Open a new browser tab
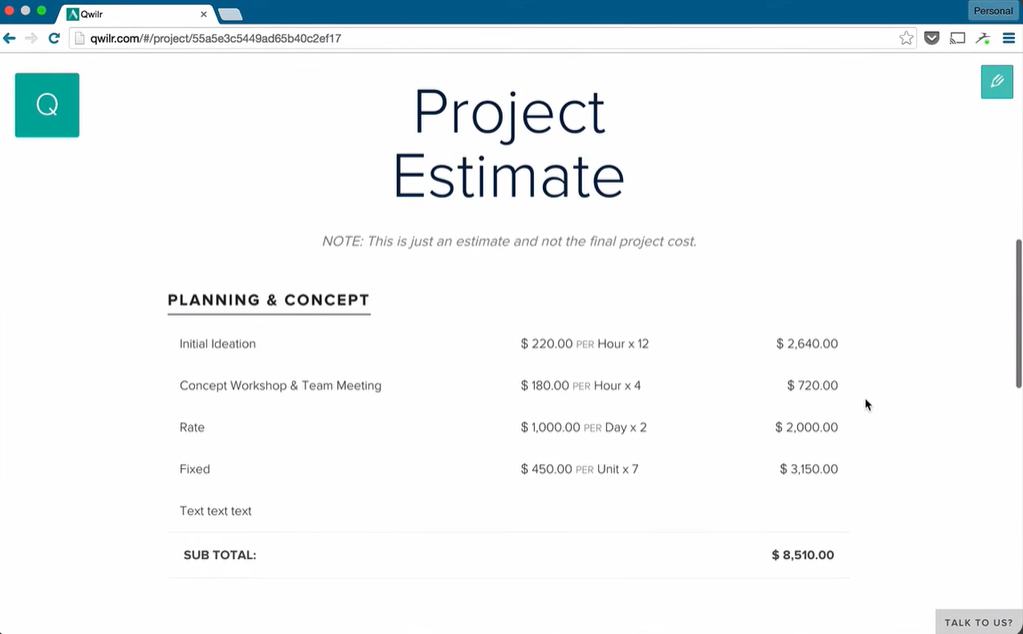The image size is (1023, 634). [x=232, y=14]
